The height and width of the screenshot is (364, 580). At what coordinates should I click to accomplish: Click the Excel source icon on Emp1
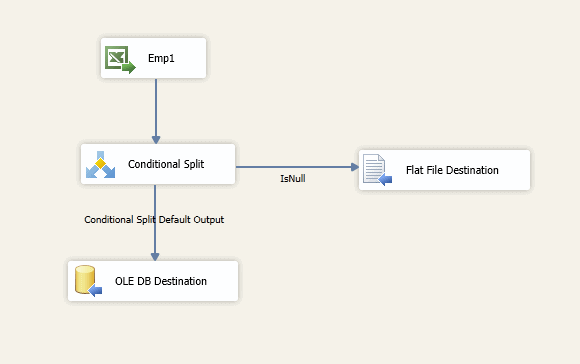tap(120, 59)
